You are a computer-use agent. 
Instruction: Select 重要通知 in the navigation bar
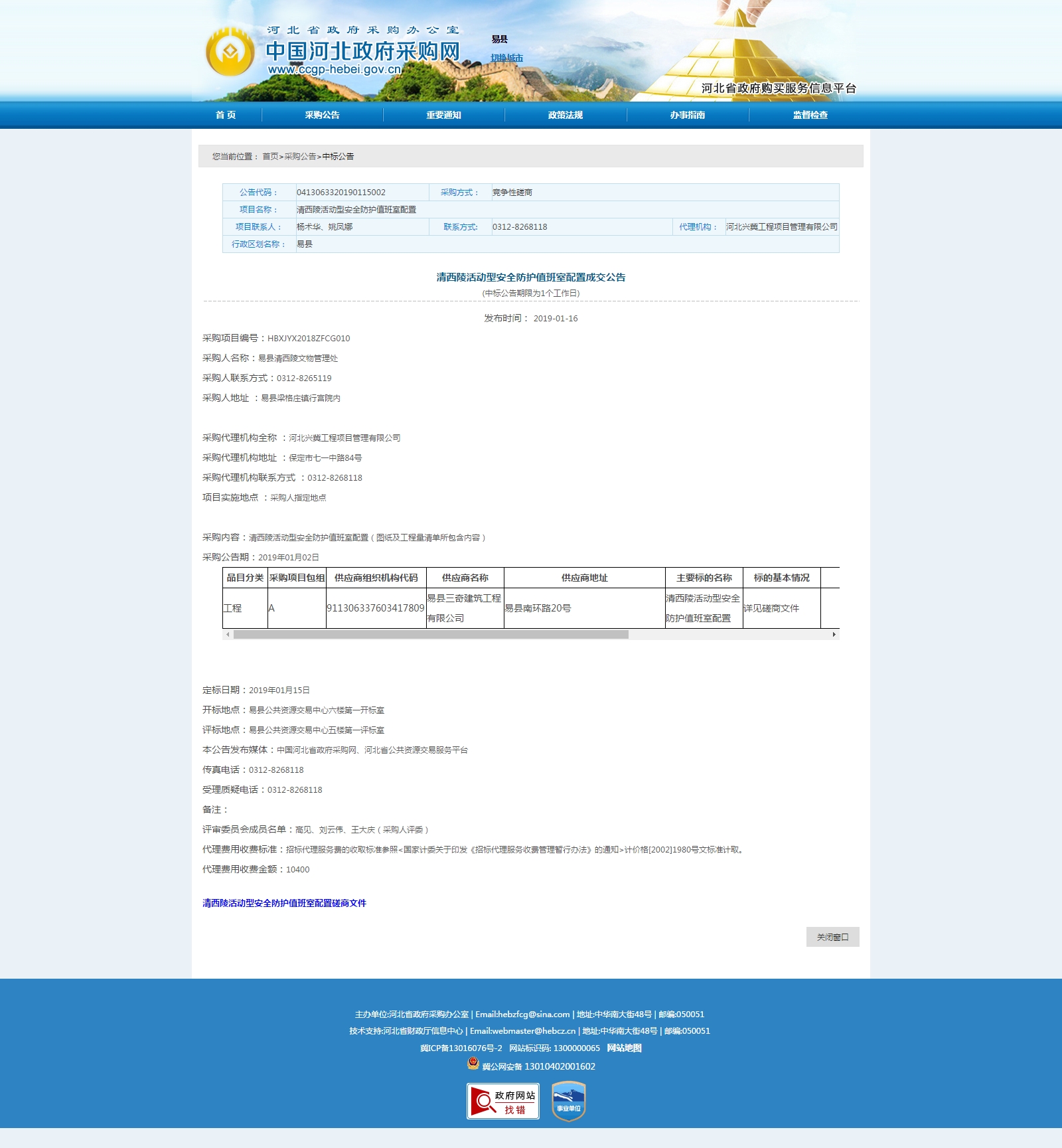(x=443, y=115)
